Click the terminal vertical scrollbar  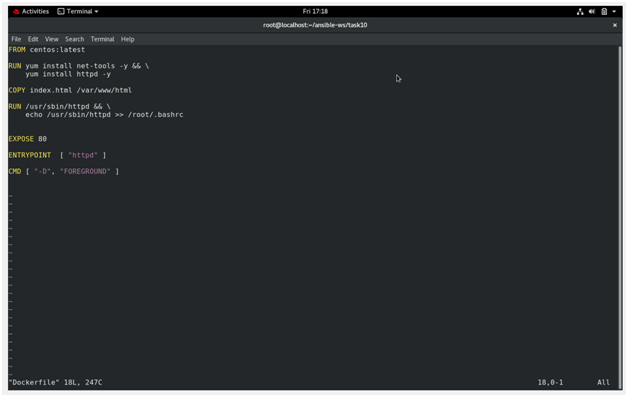pyautogui.click(x=620, y=217)
